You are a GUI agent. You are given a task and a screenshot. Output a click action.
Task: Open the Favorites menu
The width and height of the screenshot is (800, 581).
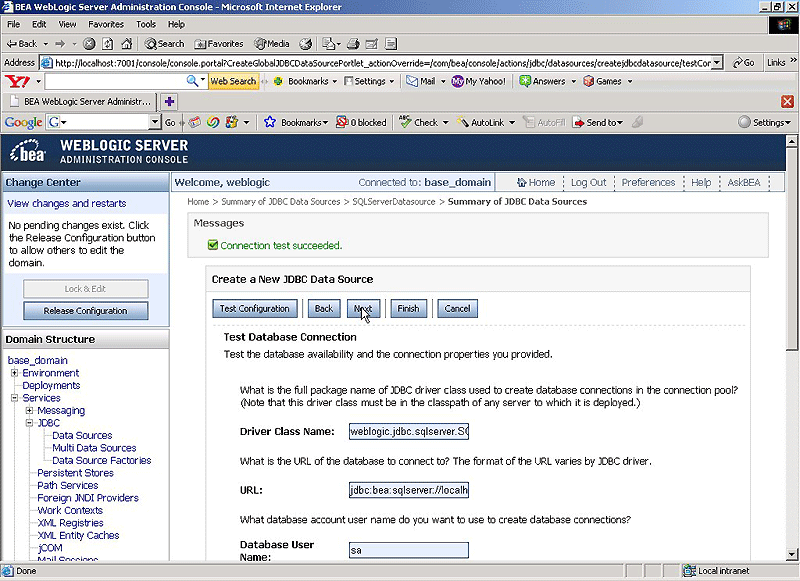(106, 24)
